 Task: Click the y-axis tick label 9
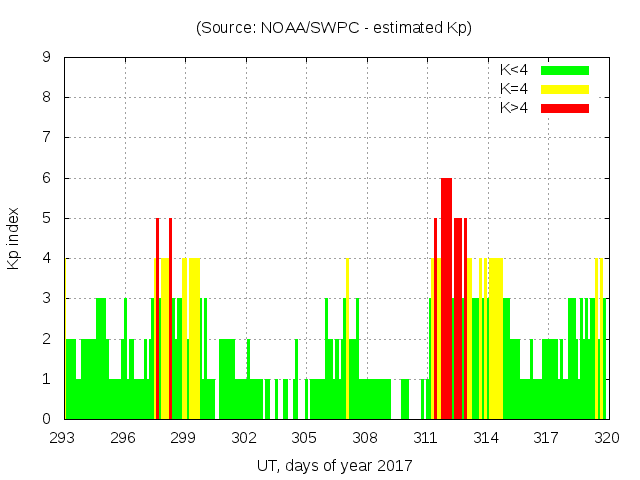click(46, 58)
